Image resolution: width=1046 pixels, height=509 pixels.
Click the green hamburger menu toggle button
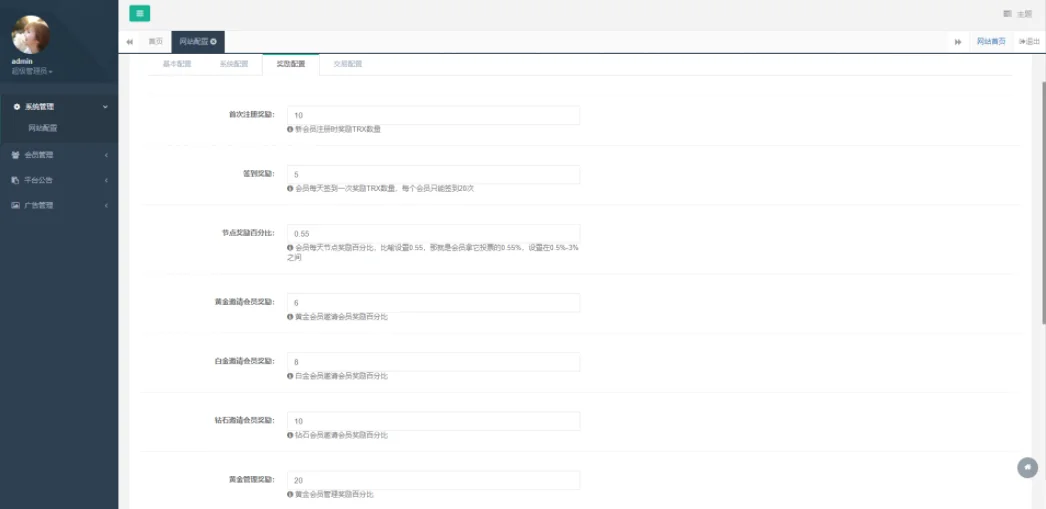click(x=139, y=13)
